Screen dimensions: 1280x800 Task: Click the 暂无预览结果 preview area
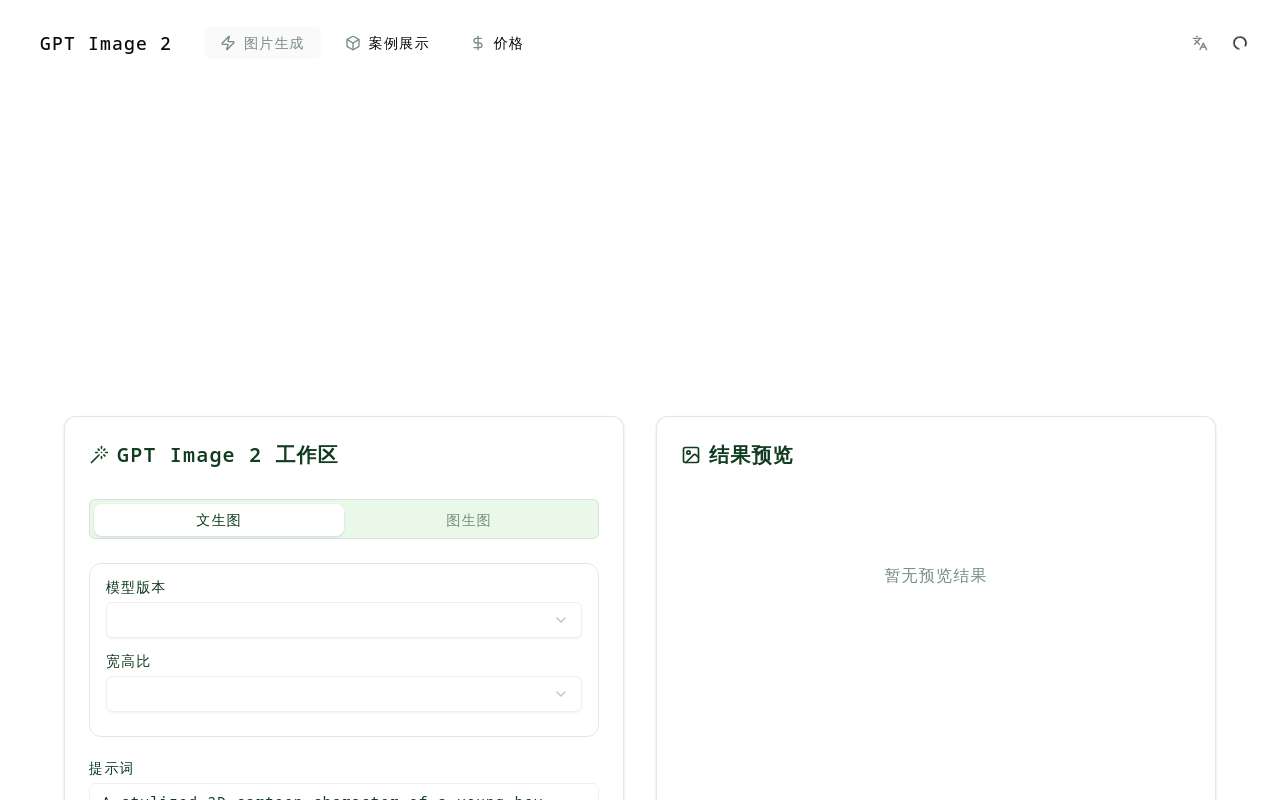[935, 576]
